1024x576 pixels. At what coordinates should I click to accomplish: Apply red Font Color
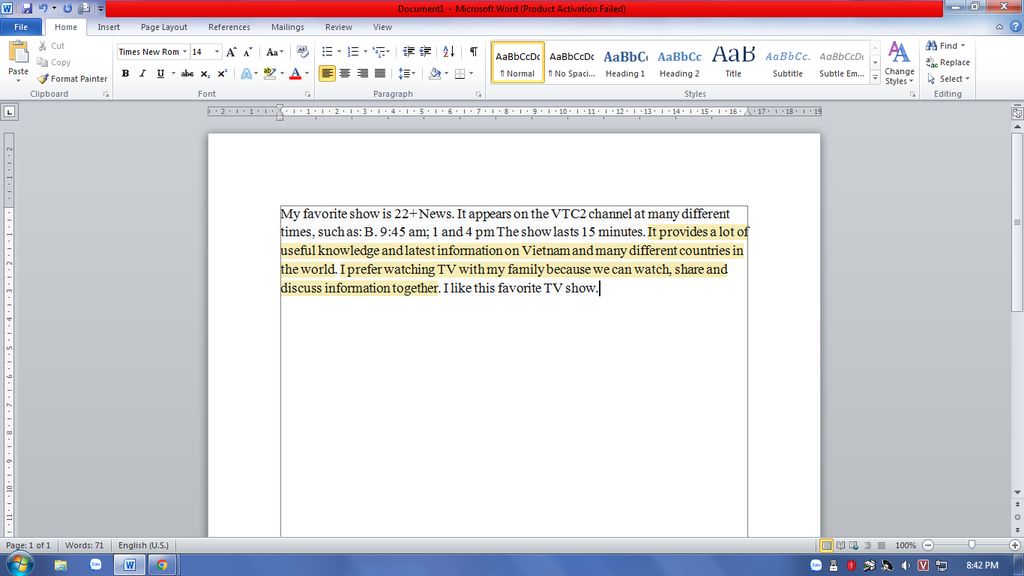295,74
